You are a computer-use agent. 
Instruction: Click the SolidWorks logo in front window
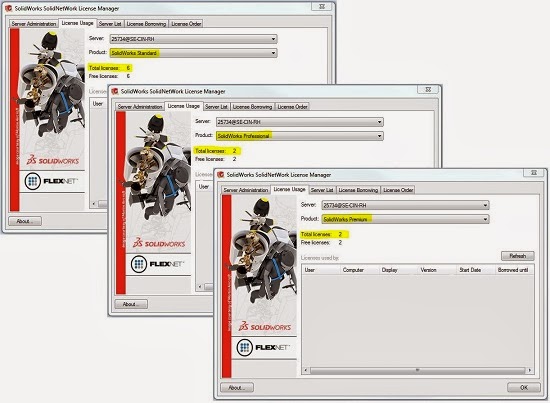coord(265,327)
